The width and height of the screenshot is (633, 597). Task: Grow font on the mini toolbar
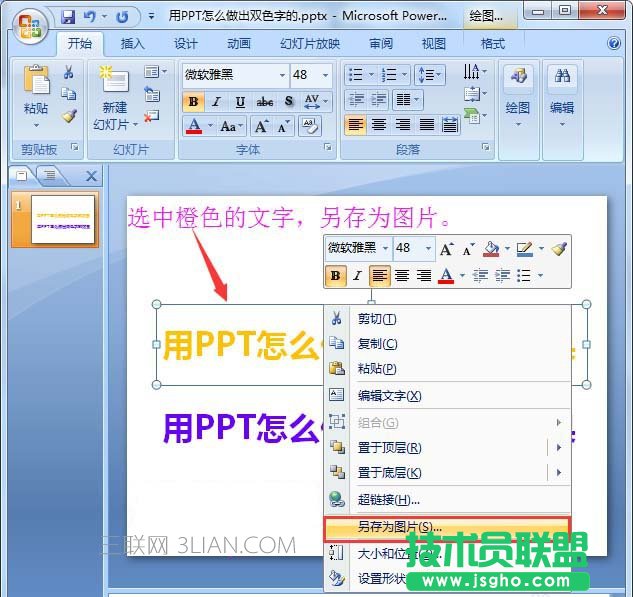pyautogui.click(x=446, y=249)
